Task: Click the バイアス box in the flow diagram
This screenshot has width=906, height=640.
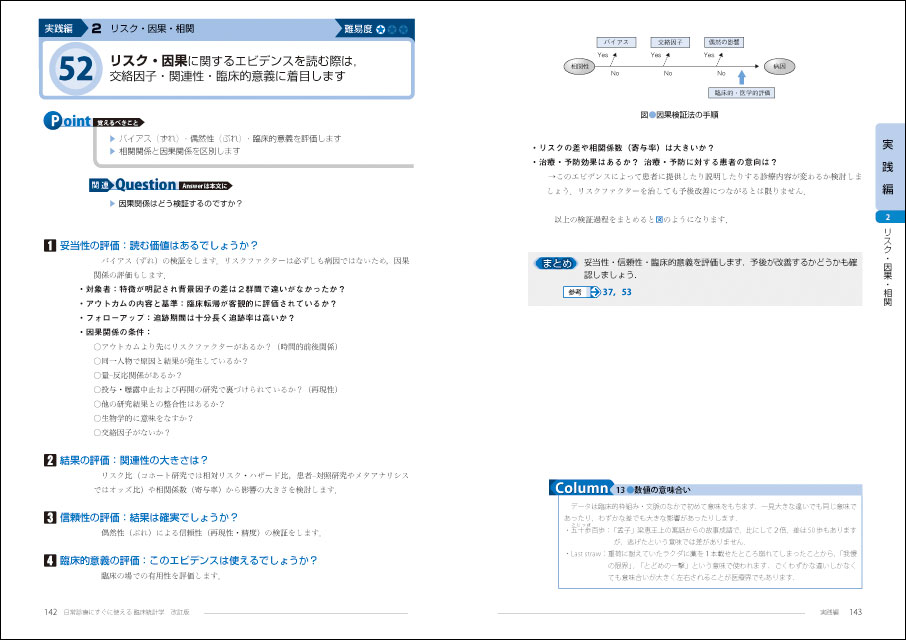Action: click(x=617, y=43)
